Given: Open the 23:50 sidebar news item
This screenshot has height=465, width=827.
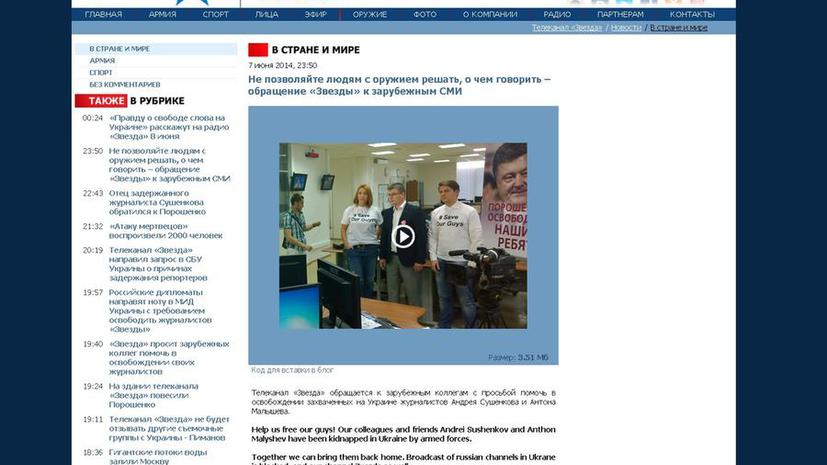Looking at the screenshot, I should point(169,165).
